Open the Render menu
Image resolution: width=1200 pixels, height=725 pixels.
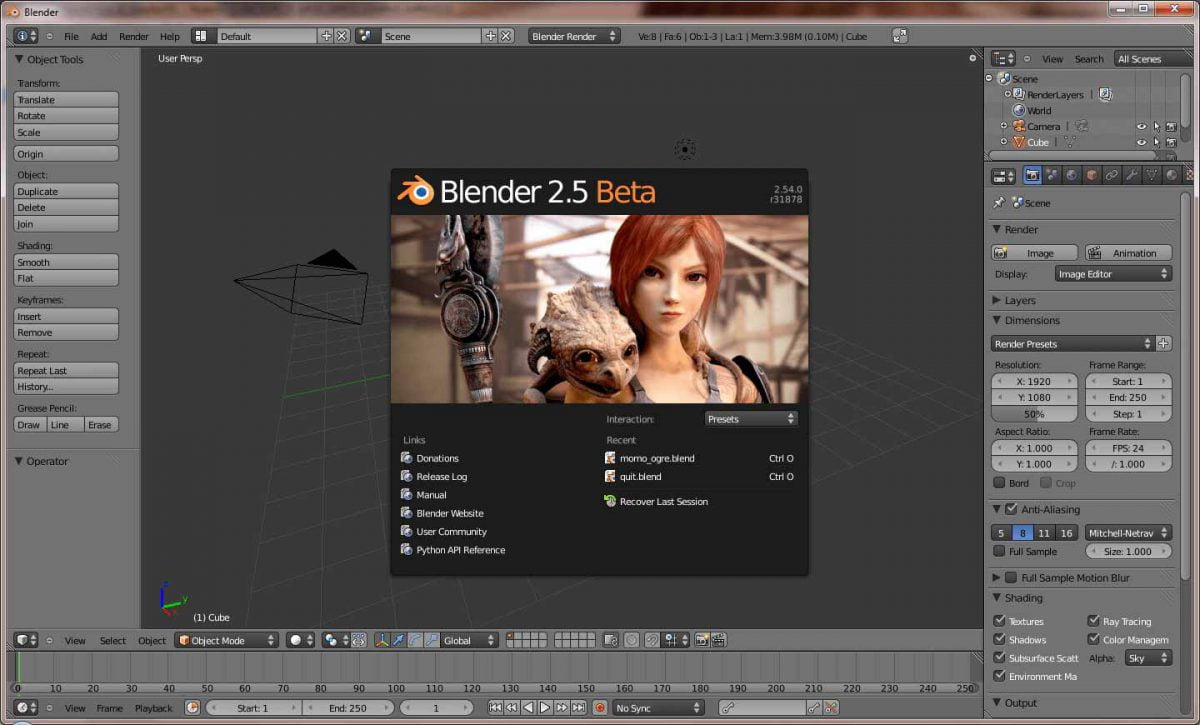coord(133,36)
